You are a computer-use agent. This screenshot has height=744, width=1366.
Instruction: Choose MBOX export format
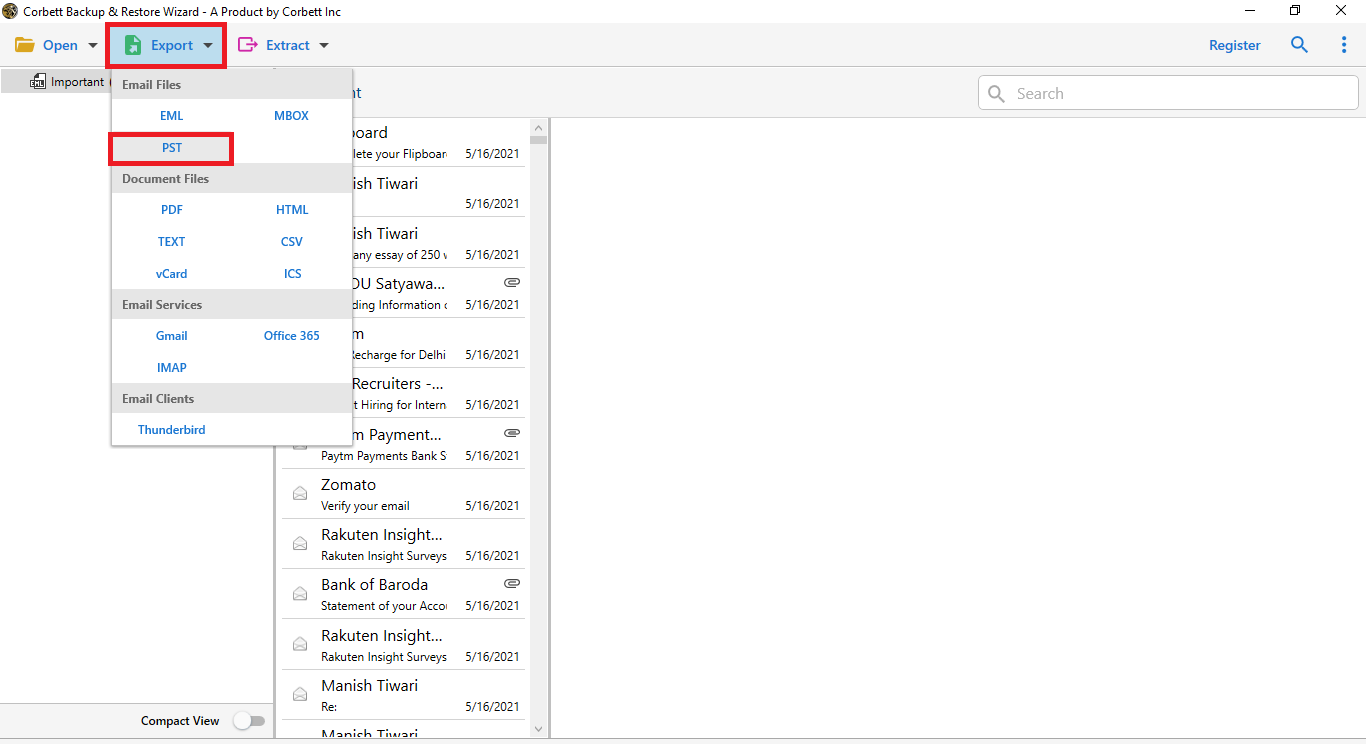pos(292,116)
